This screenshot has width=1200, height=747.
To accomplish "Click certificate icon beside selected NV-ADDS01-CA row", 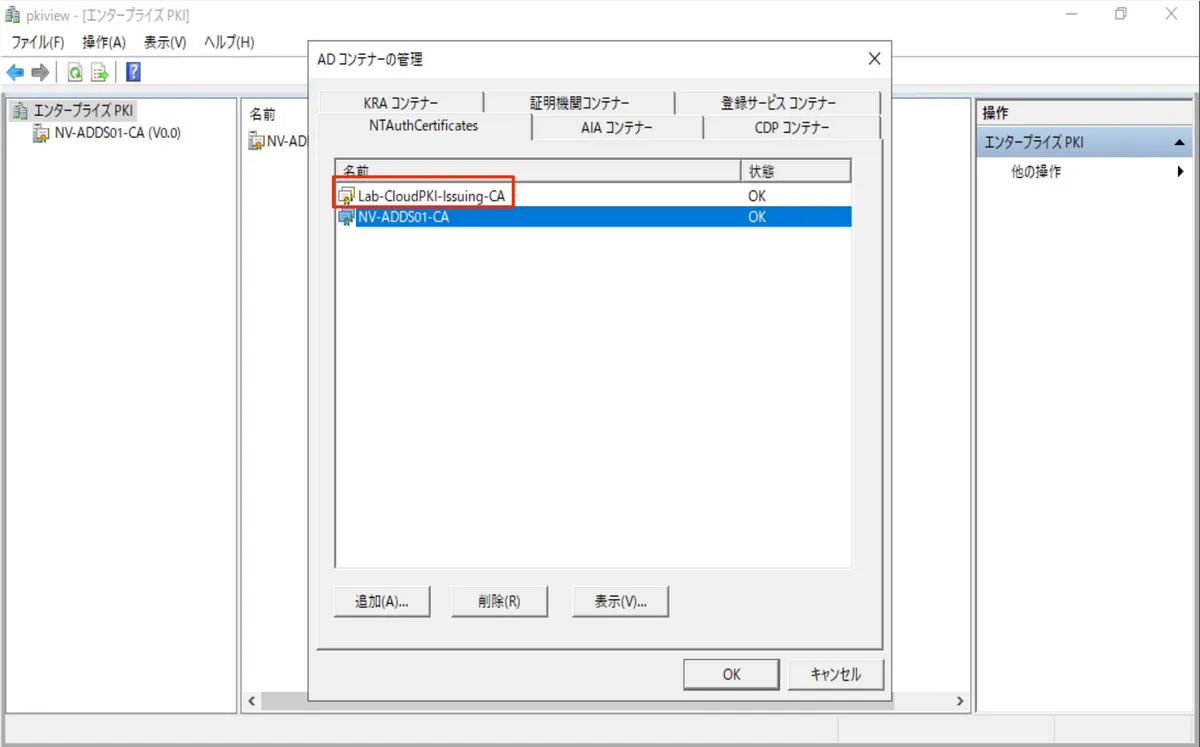I will coord(347,217).
